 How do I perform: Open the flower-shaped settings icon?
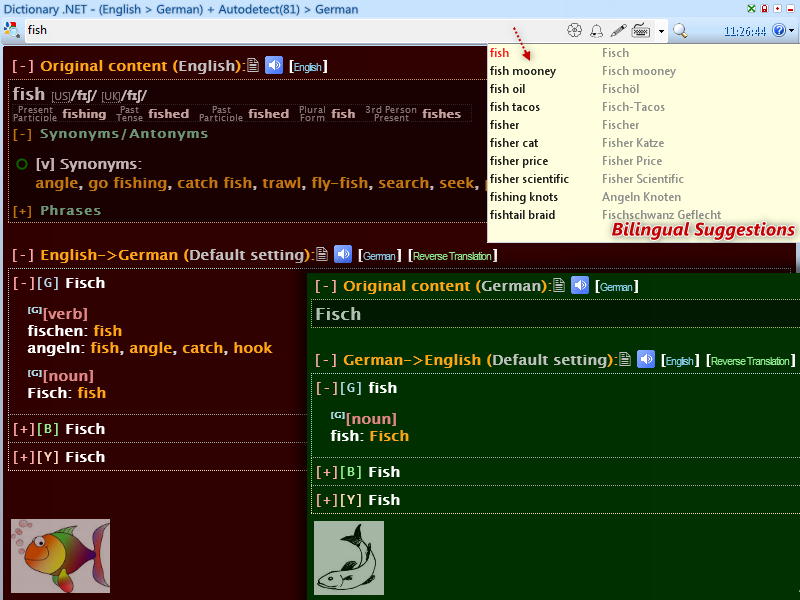pos(573,30)
